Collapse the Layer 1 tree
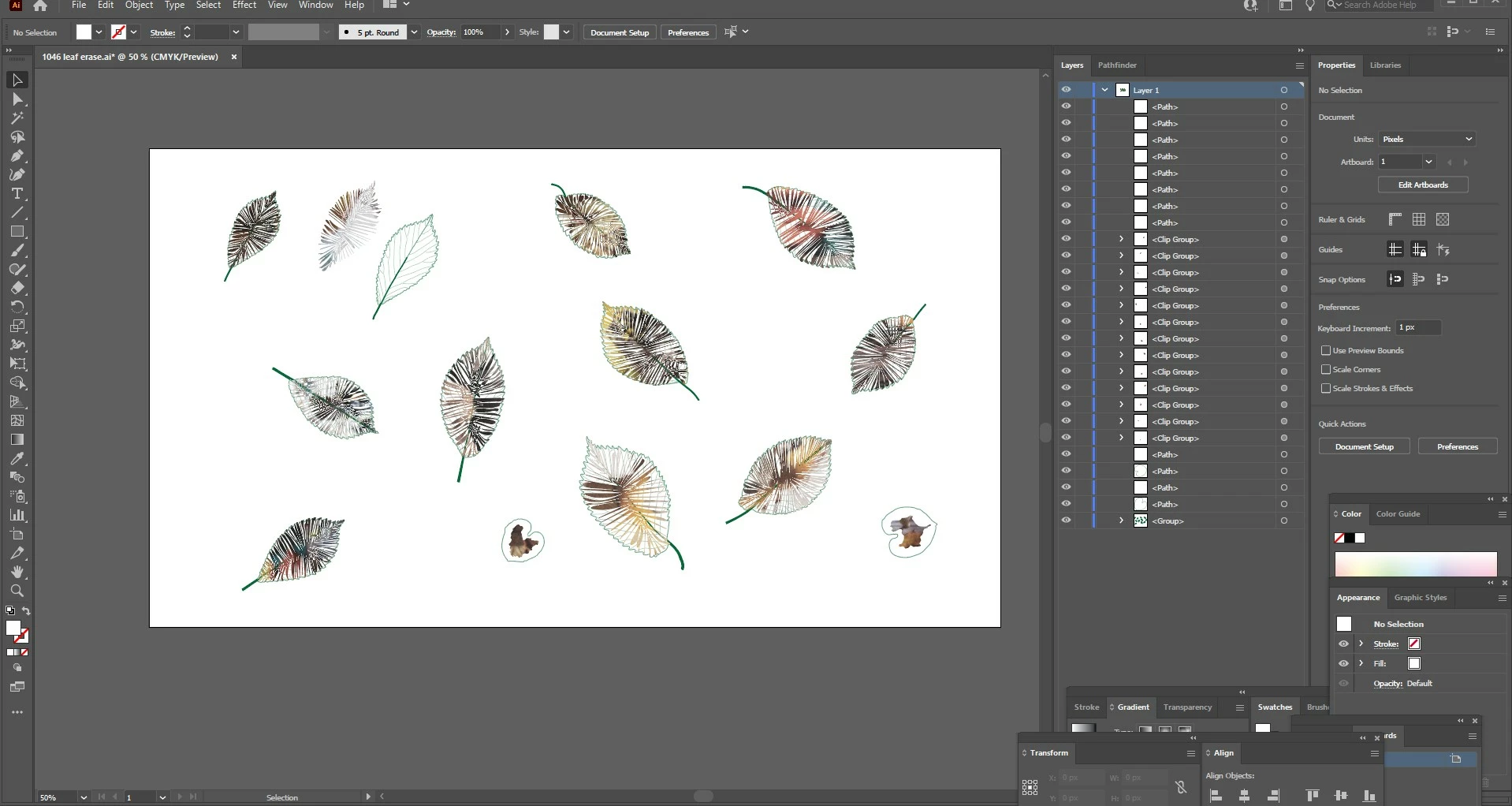1512x806 pixels. pyautogui.click(x=1105, y=90)
